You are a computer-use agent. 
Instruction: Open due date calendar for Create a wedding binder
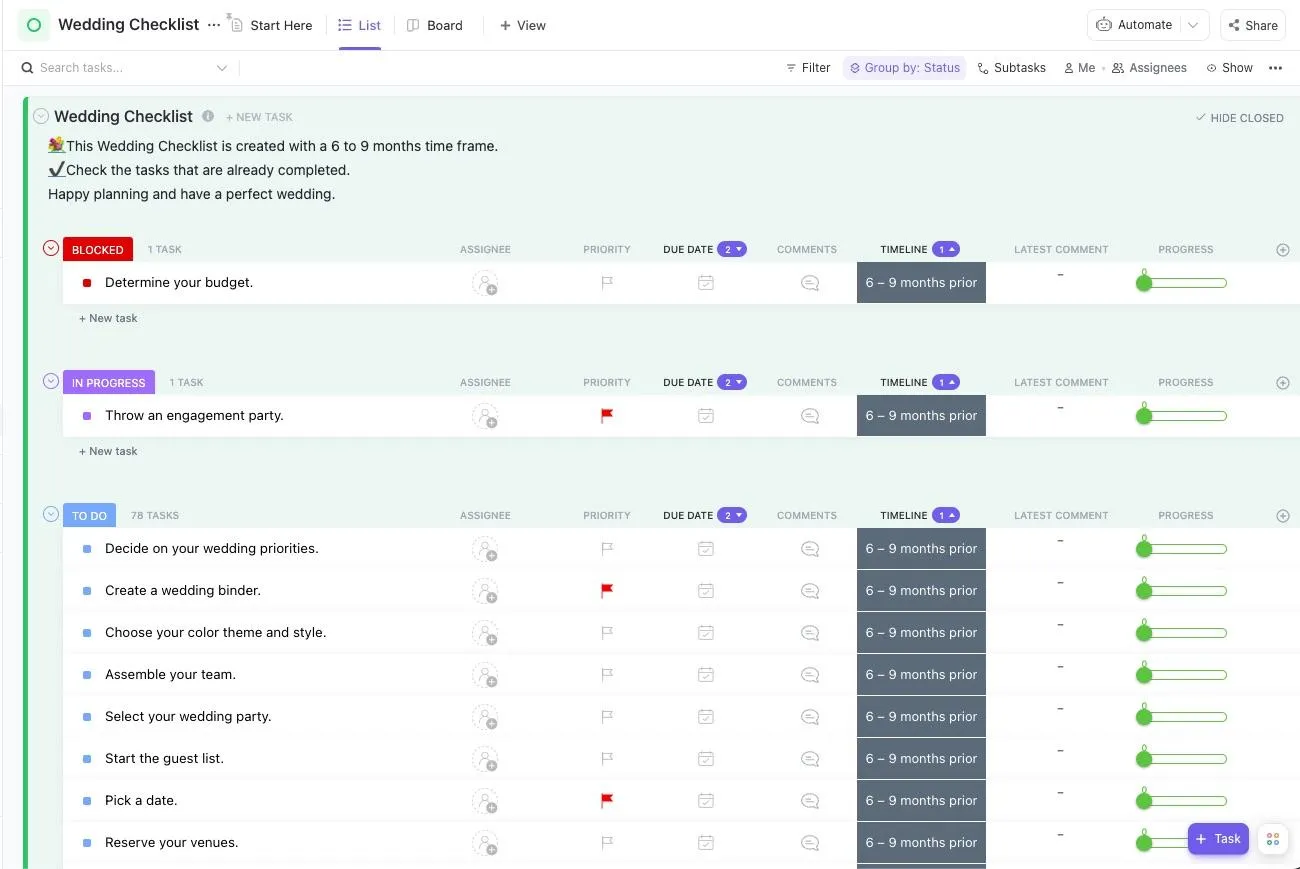(x=706, y=591)
